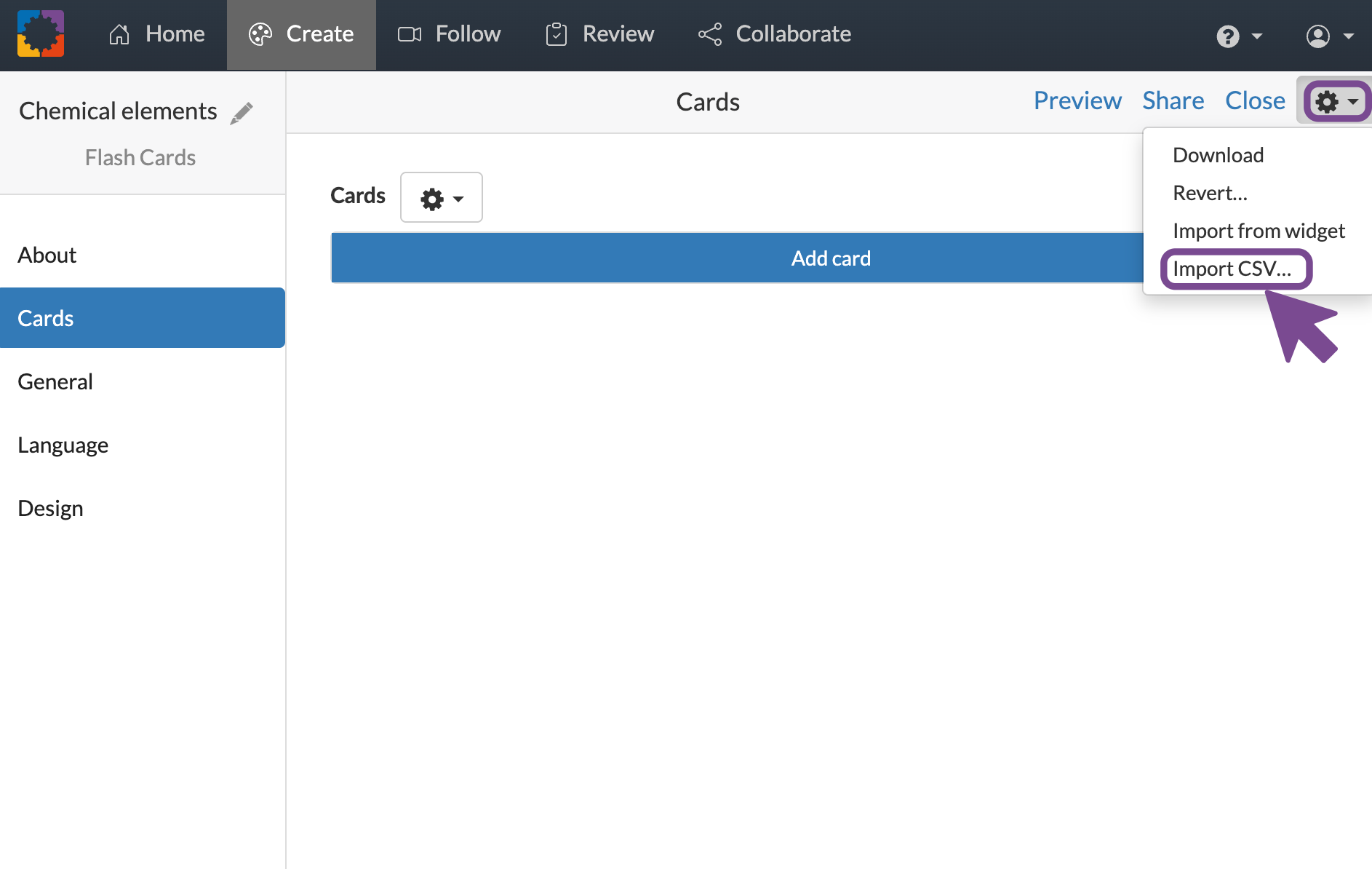Screen dimensions: 1372x869
Task: Select Import CSV menu entry
Action: pyautogui.click(x=1235, y=268)
